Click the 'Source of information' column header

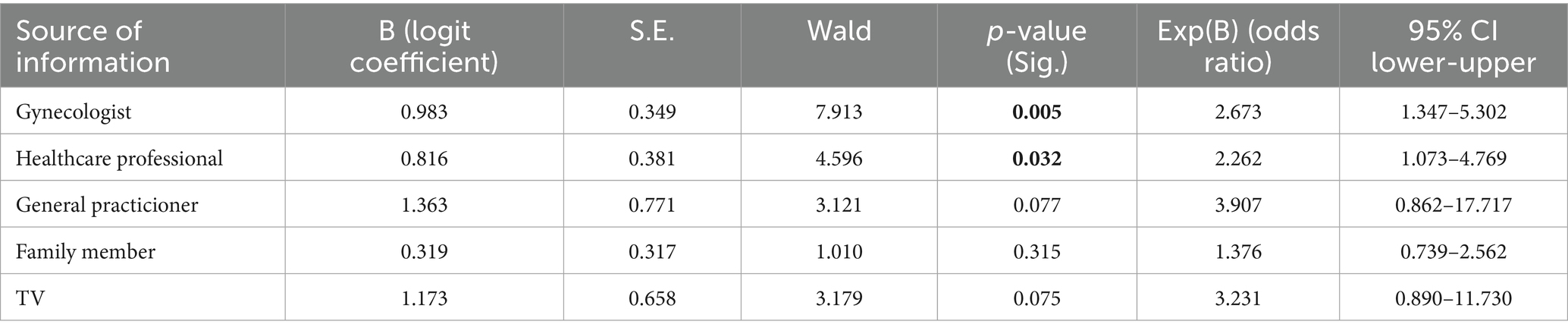(93, 46)
